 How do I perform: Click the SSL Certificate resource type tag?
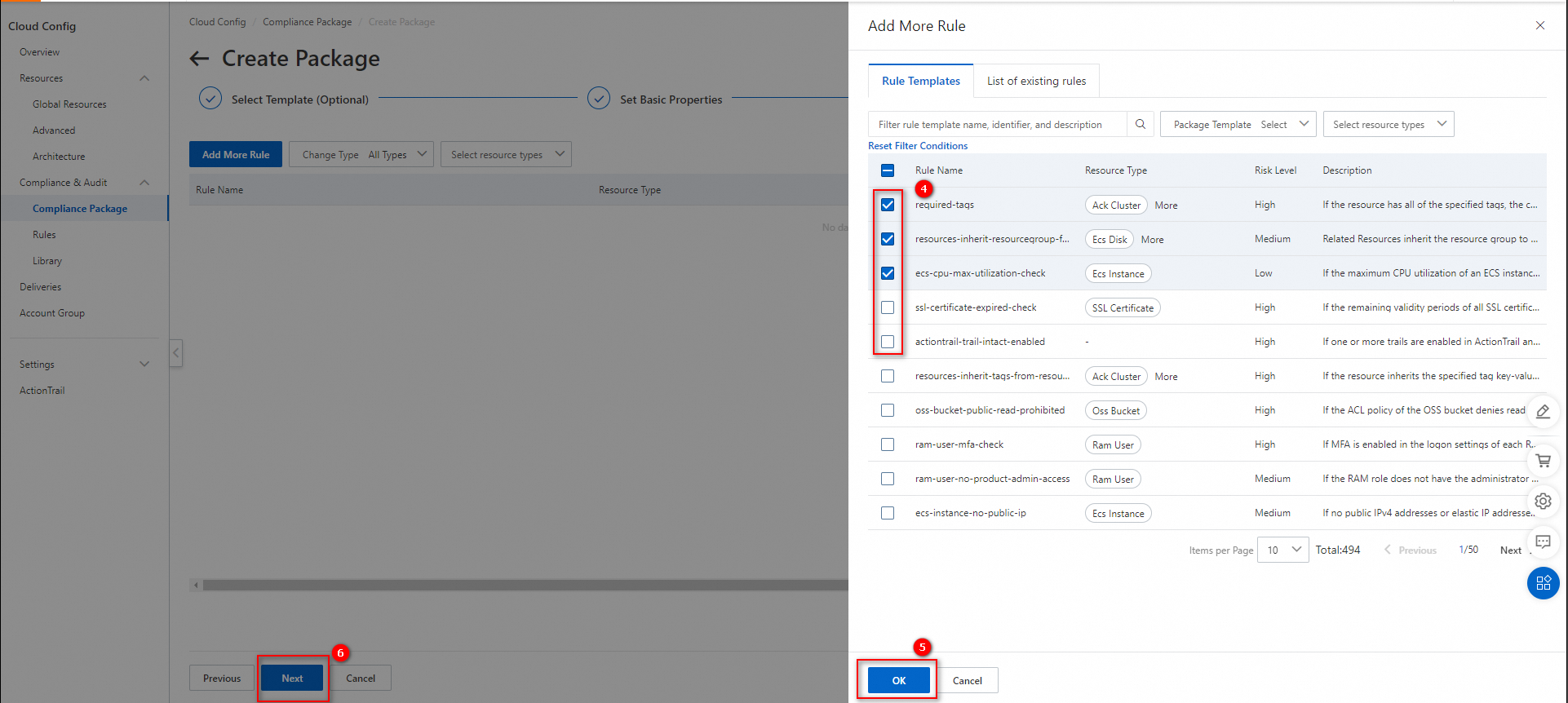(1123, 307)
